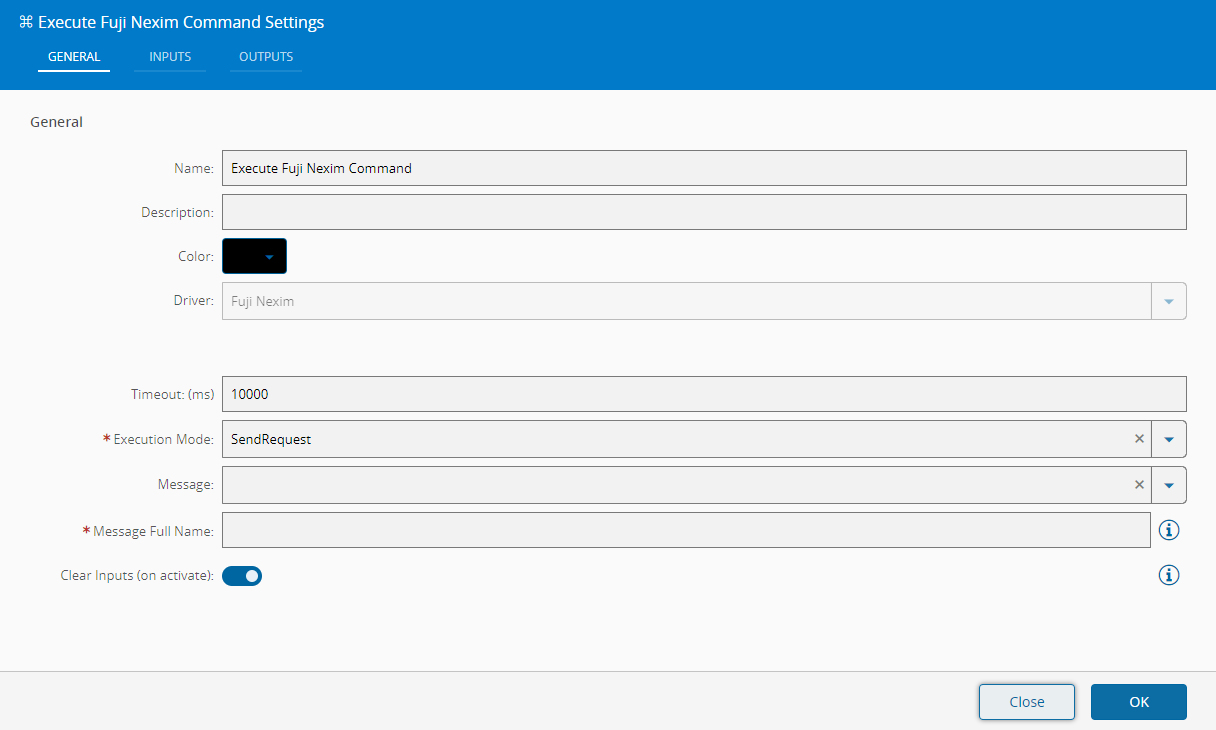This screenshot has width=1216, height=730.
Task: Switch to the Outputs tab
Action: tap(266, 57)
